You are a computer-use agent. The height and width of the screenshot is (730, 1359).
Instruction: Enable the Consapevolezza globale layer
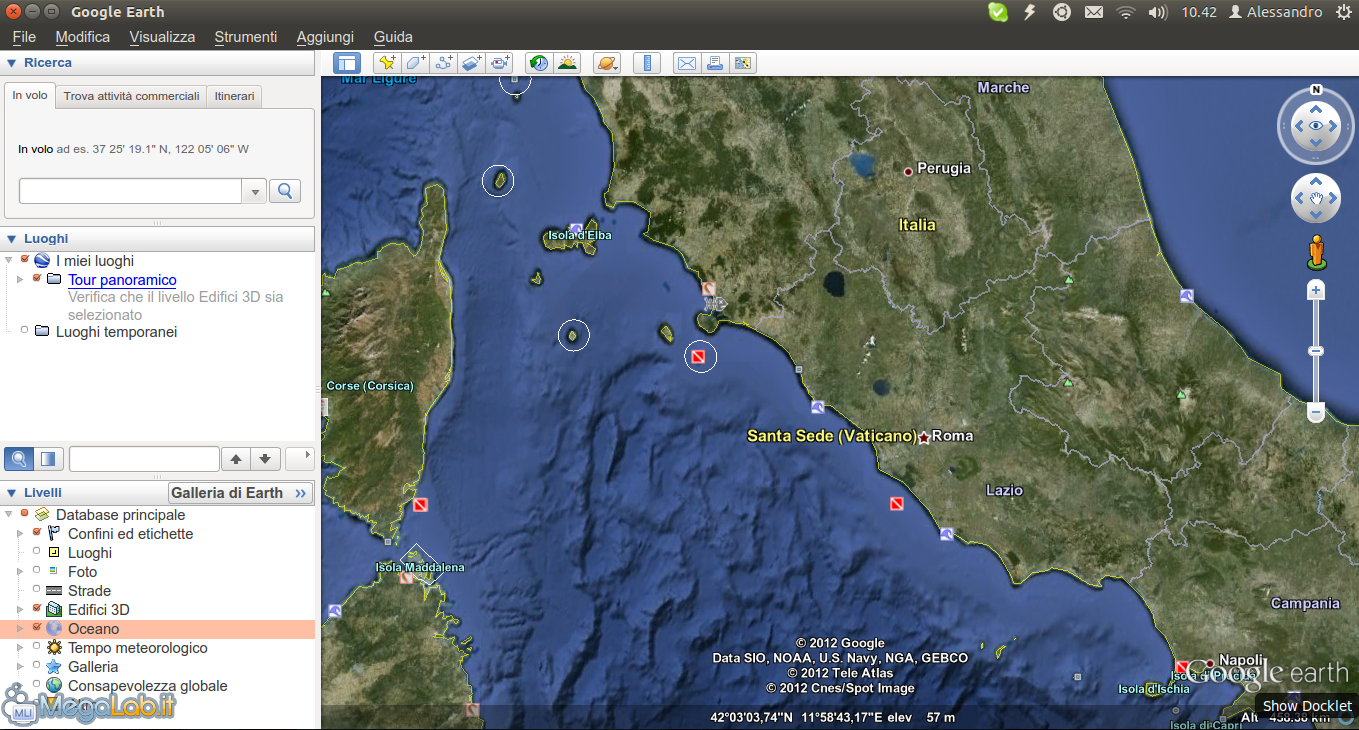point(36,685)
